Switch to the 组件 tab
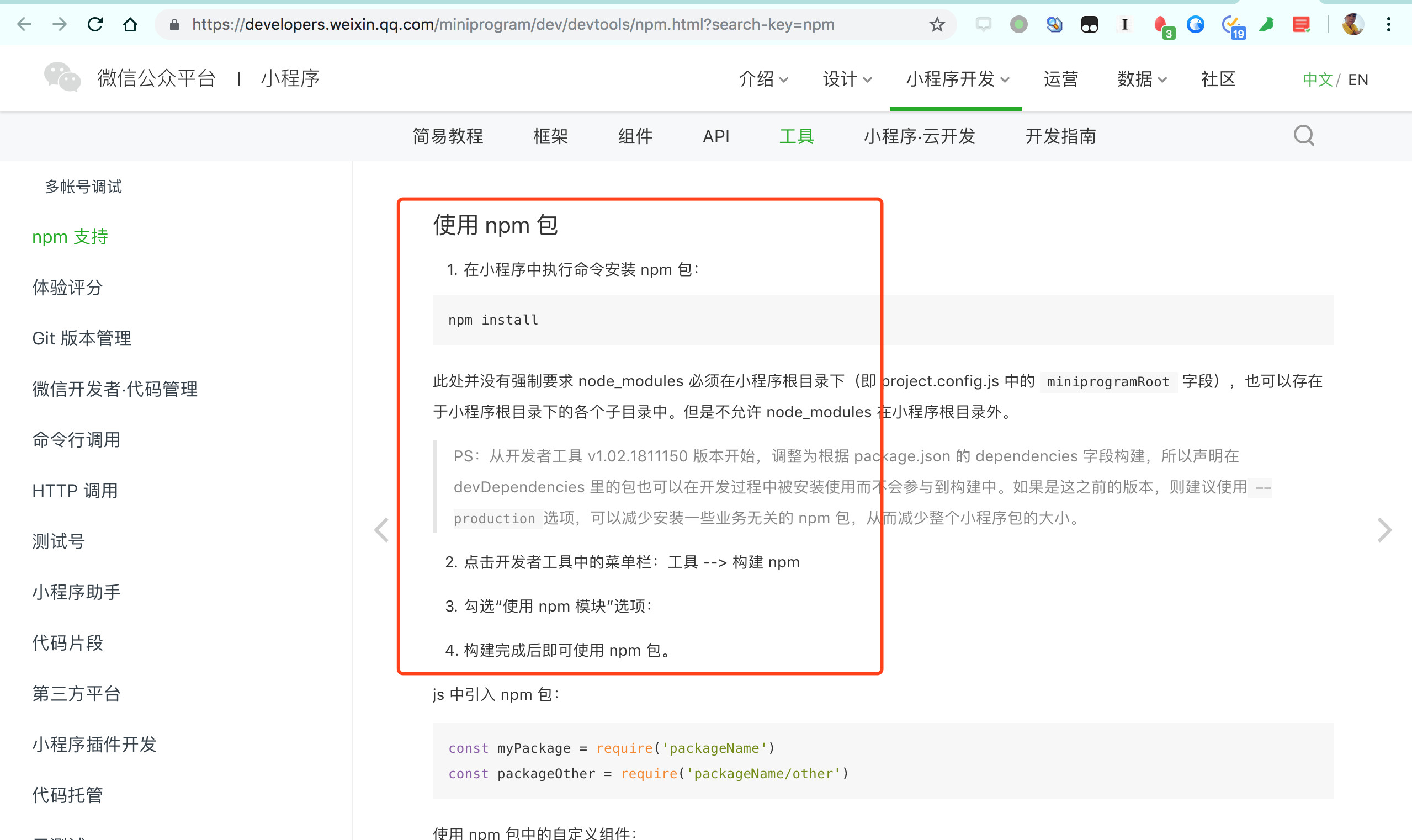This screenshot has width=1412, height=840. click(x=635, y=136)
